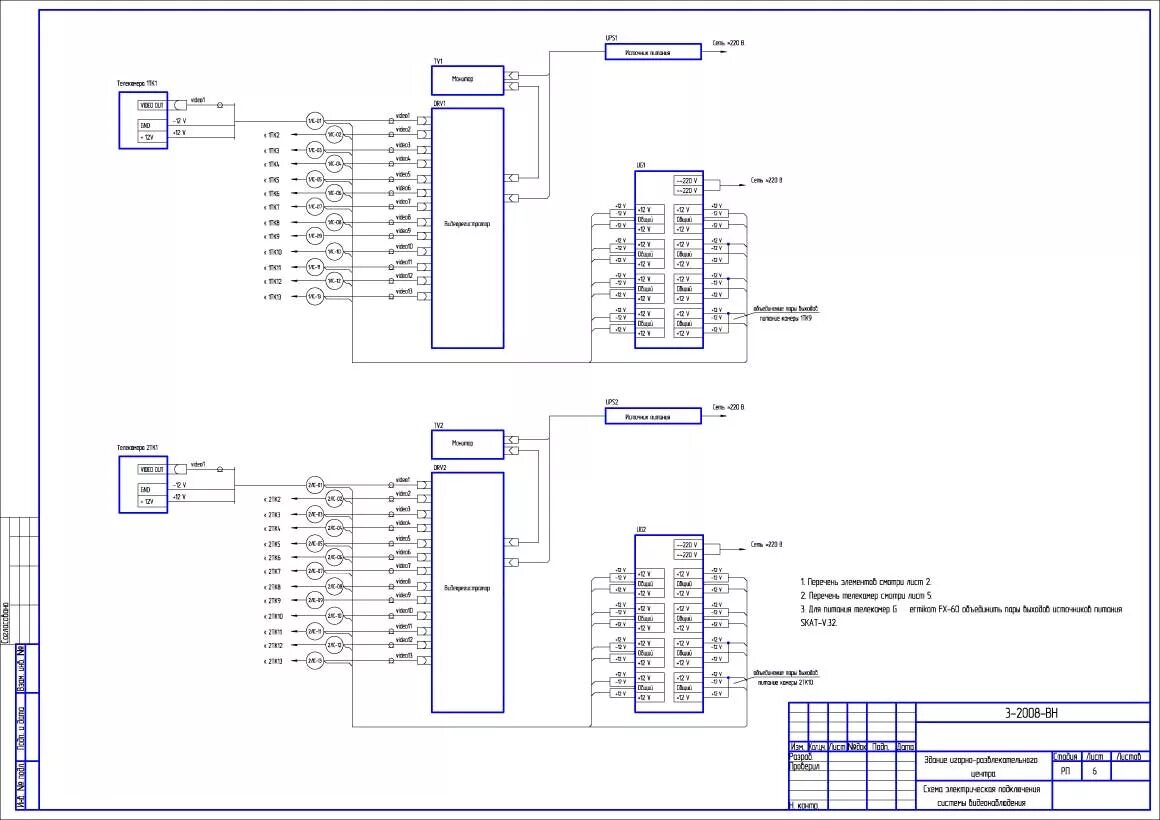Click the "video13" label on DRV1
Screen dimensions: 1160x820
[404, 292]
